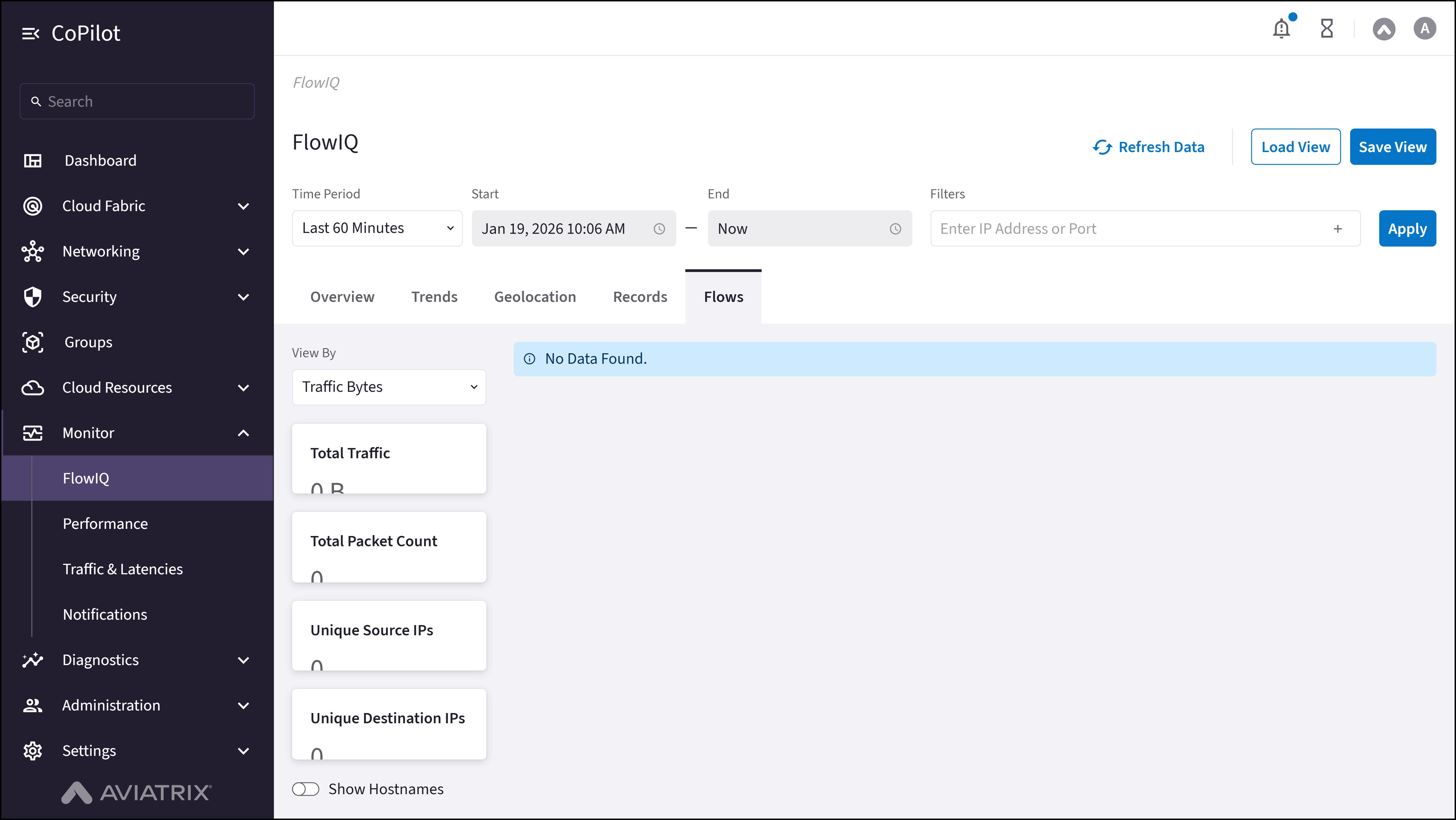Click the Refresh Data icon
The width and height of the screenshot is (1456, 820).
pyautogui.click(x=1102, y=147)
